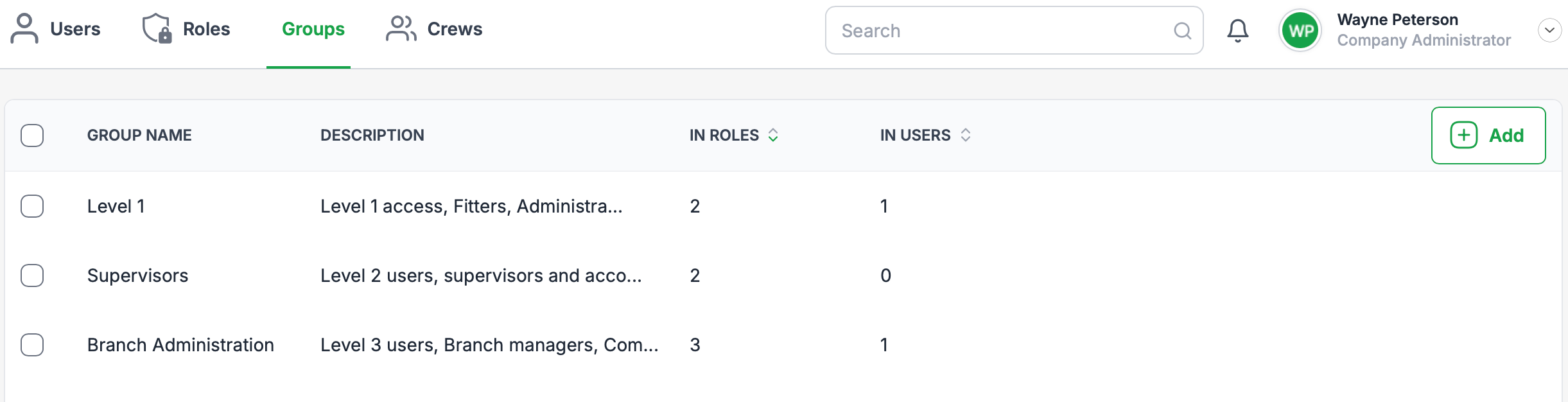Check the Level 1 group checkbox
This screenshot has width=1568, height=402.
pyautogui.click(x=32, y=206)
